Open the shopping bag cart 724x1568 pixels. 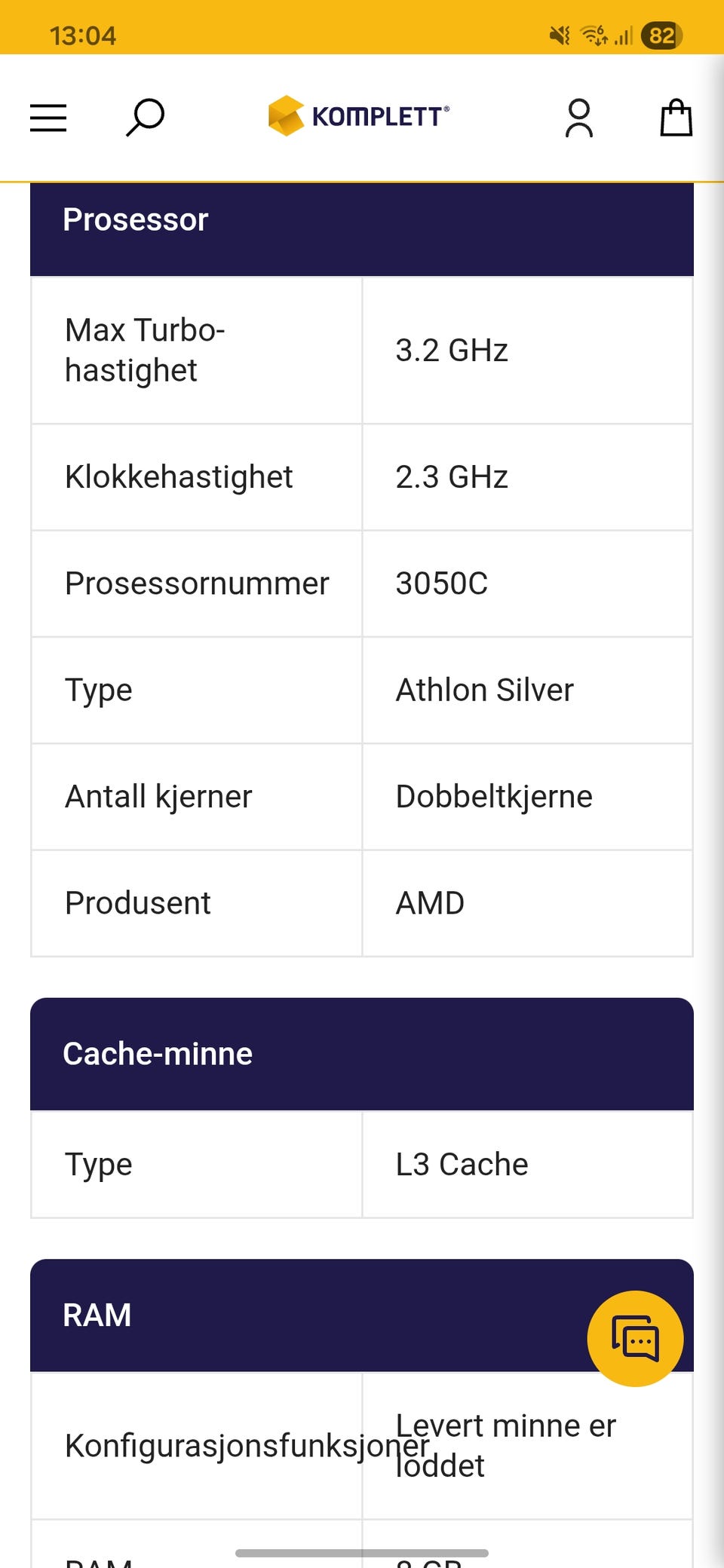(x=676, y=118)
